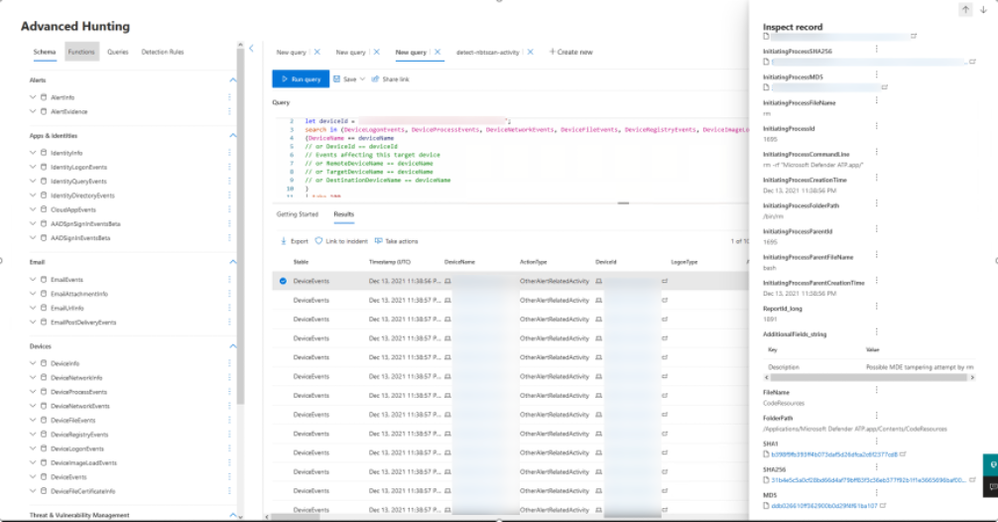Collapse the schema side pane arrow
The width and height of the screenshot is (998, 522).
251,48
